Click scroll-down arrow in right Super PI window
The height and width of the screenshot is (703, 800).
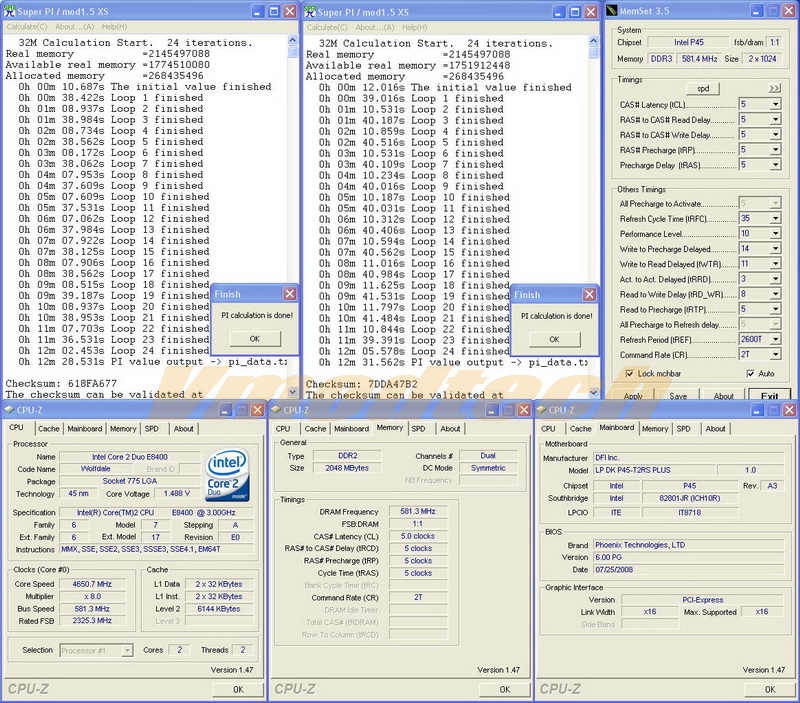pyautogui.click(x=593, y=392)
